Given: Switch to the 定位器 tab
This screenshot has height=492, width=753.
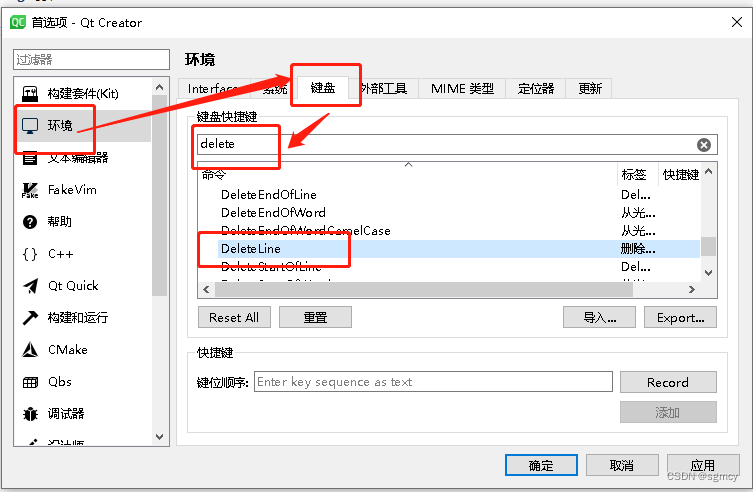Looking at the screenshot, I should point(536,89).
